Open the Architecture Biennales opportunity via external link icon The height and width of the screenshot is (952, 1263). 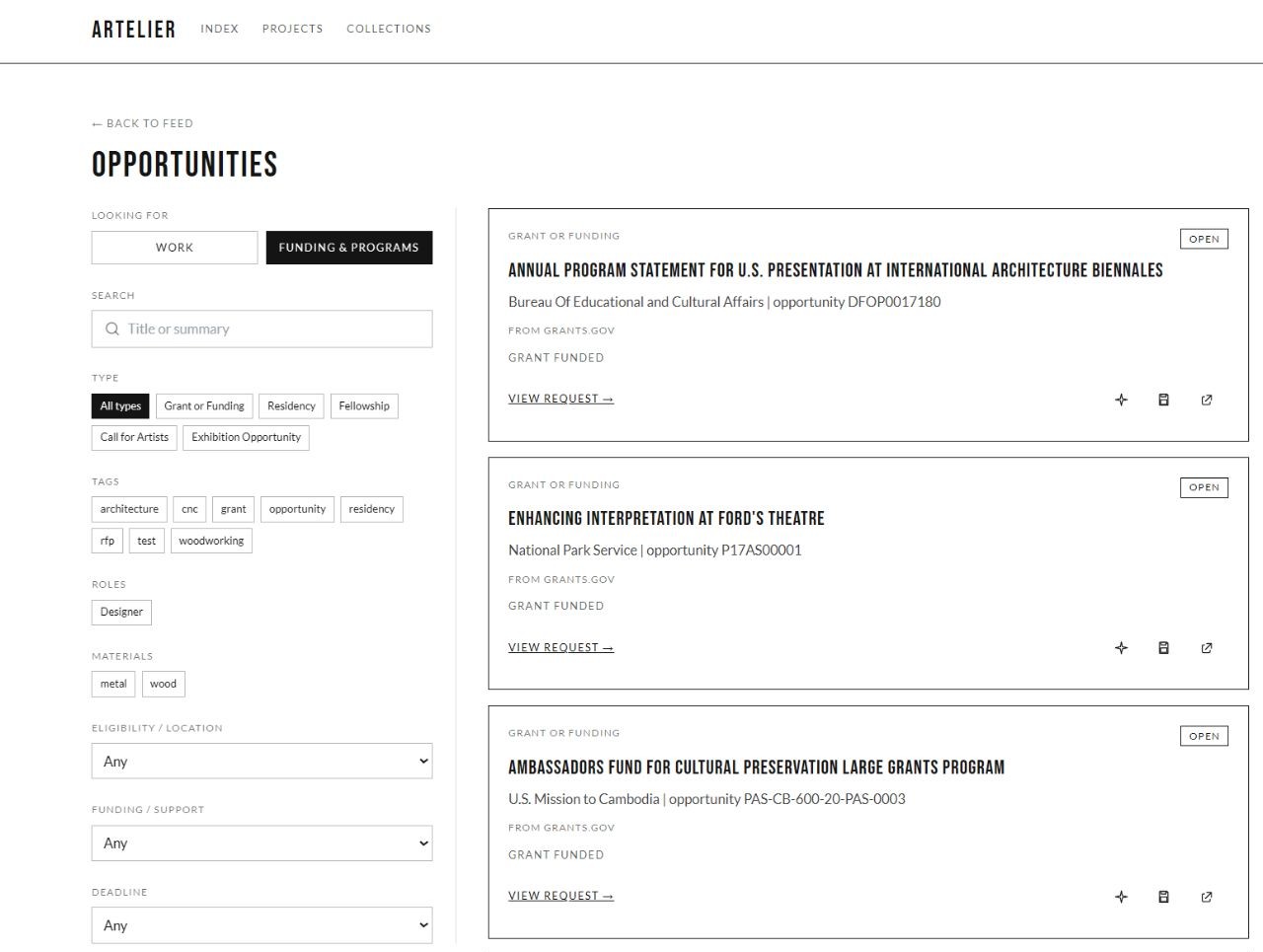(1207, 400)
